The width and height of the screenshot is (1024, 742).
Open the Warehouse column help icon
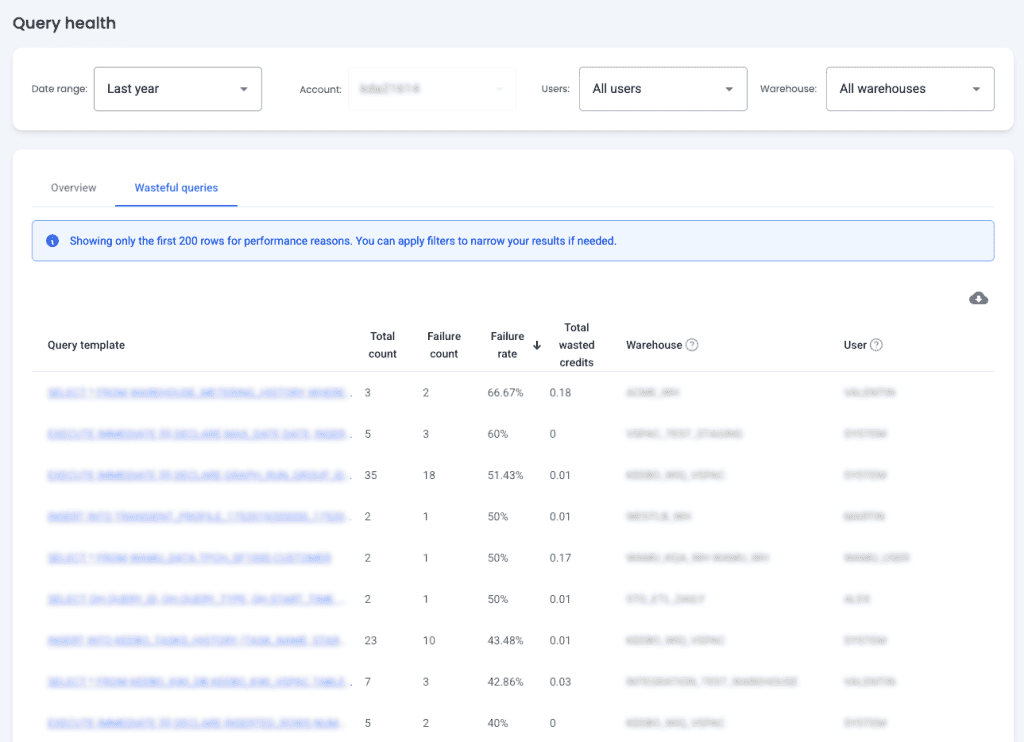click(692, 345)
